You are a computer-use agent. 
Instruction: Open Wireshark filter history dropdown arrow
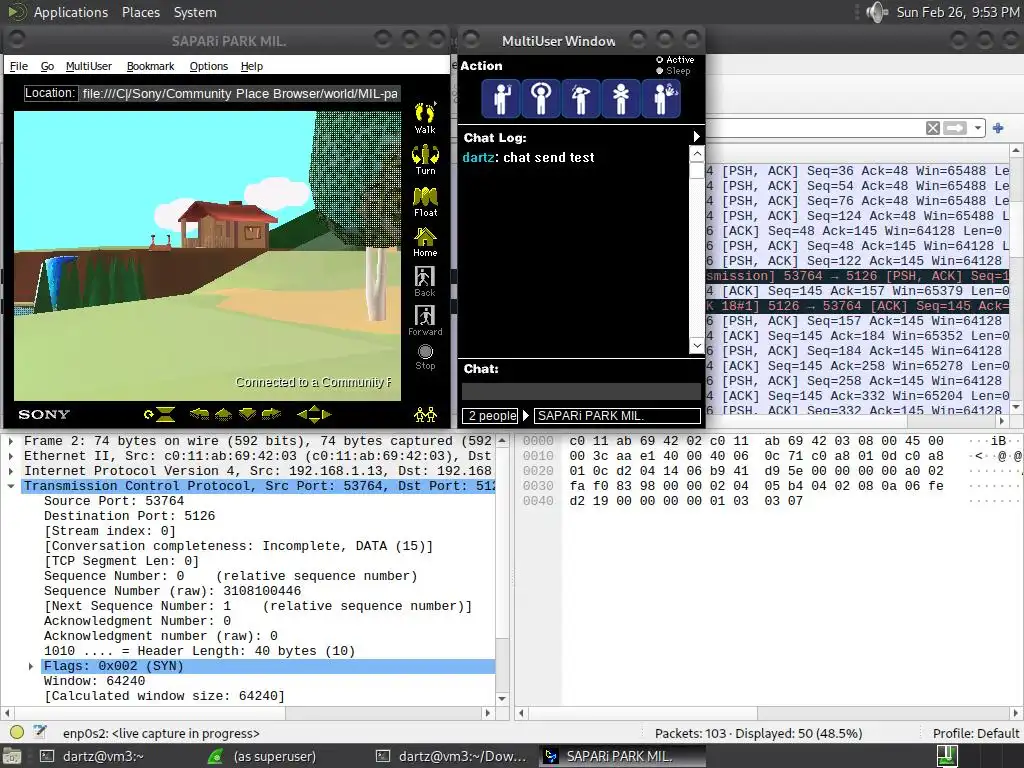click(978, 128)
